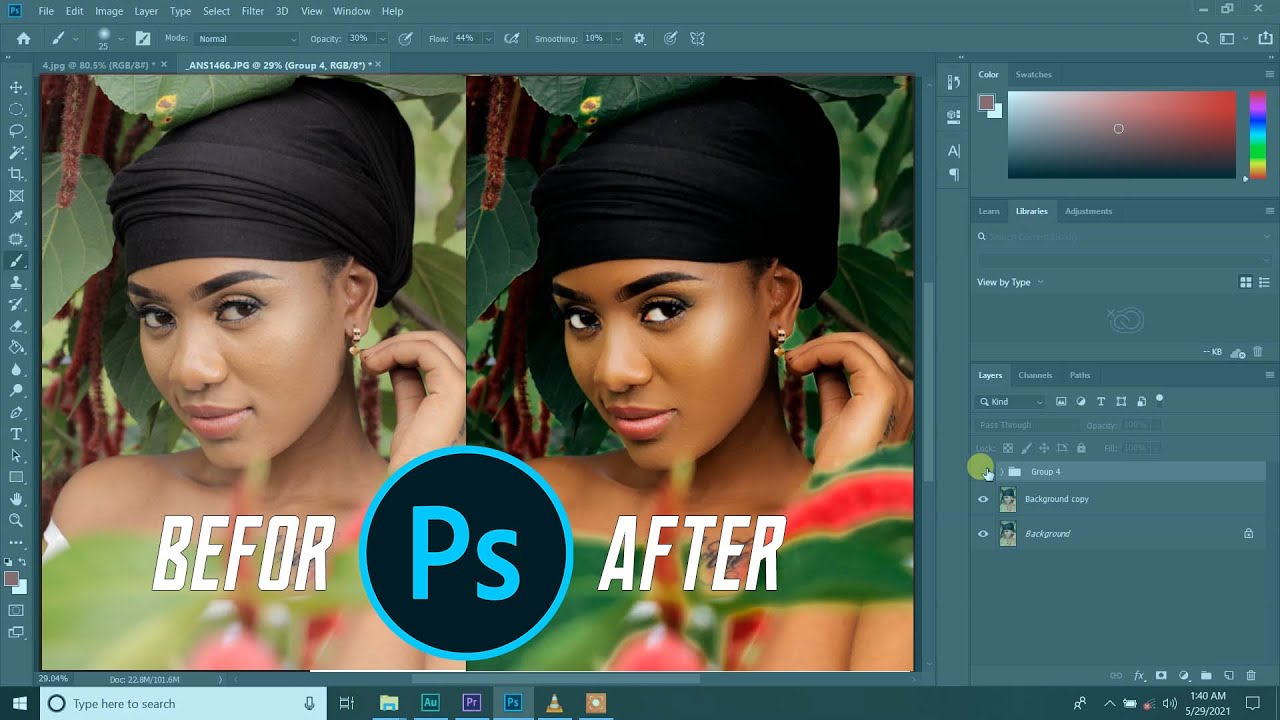Toggle visibility of Group 4

983,471
